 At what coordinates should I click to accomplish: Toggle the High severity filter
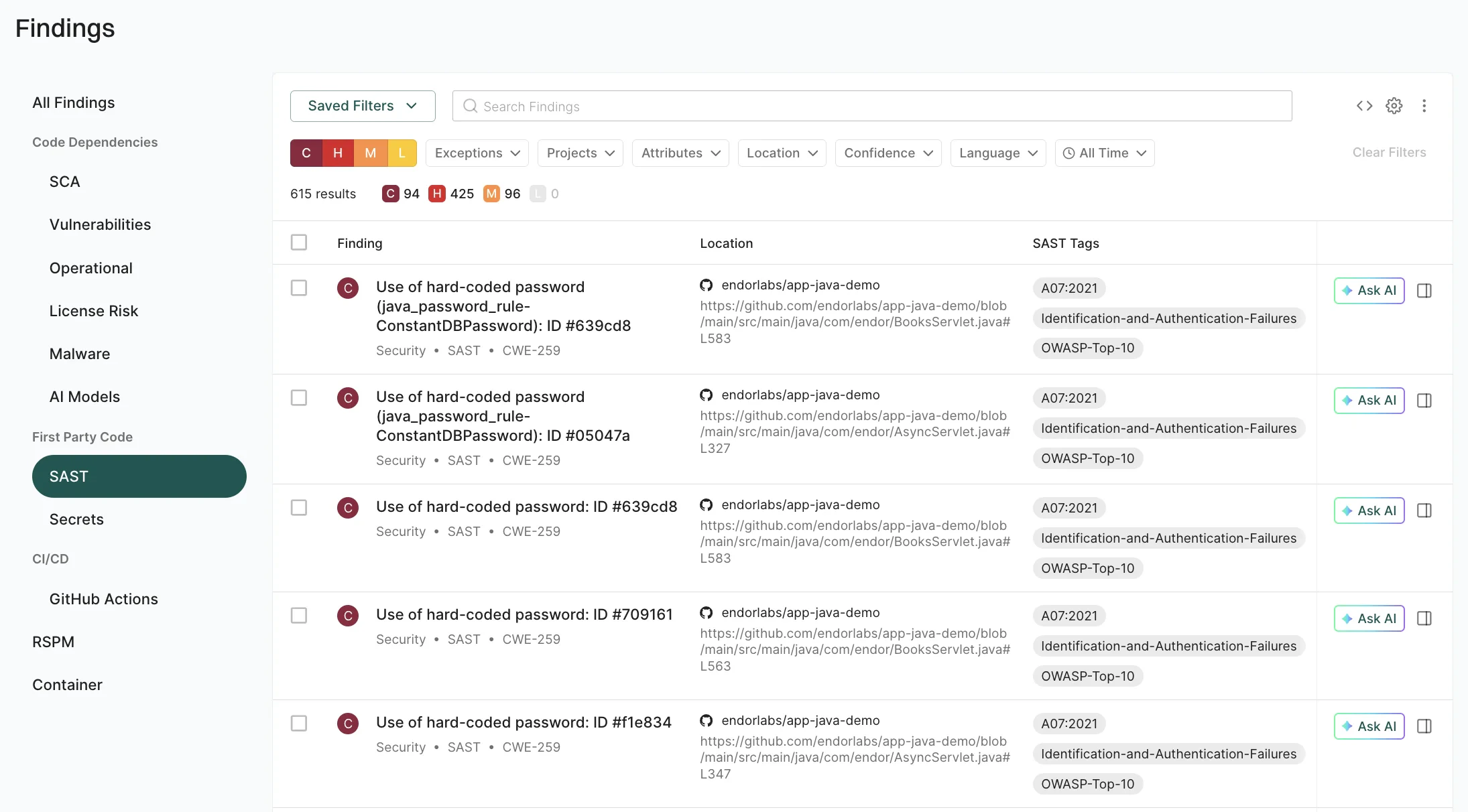point(338,153)
